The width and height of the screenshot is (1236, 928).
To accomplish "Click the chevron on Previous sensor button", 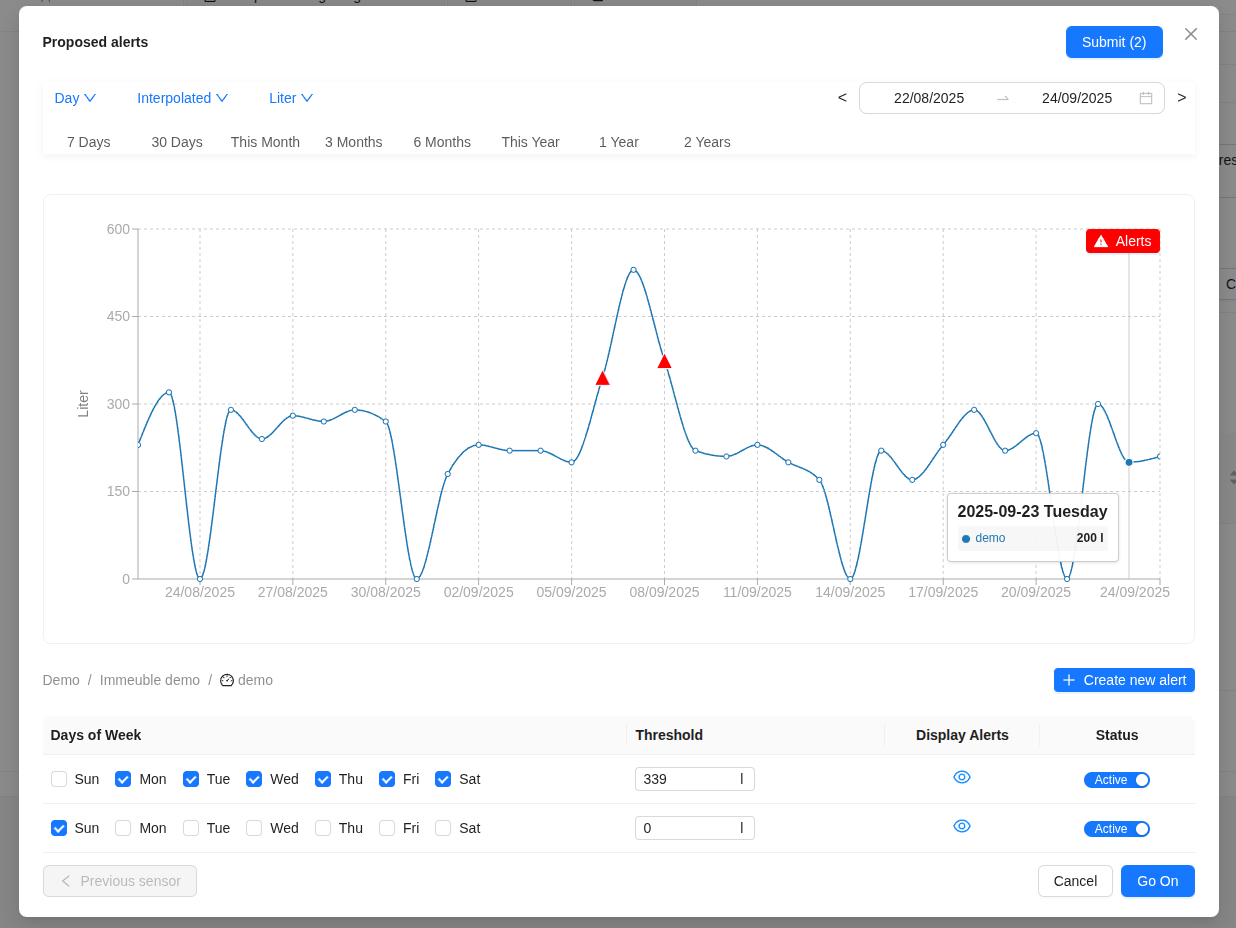I will pyautogui.click(x=65, y=881).
